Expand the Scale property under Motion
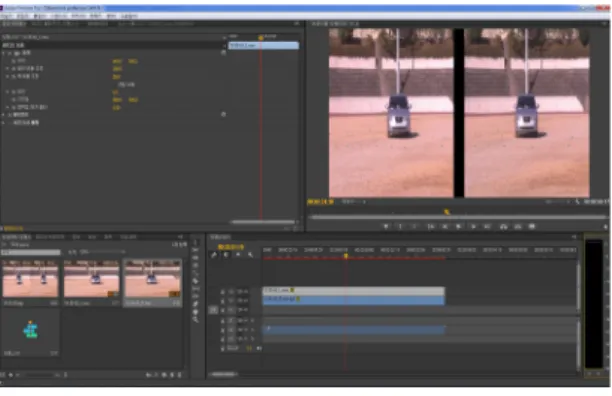The width and height of the screenshot is (612, 396). point(7,69)
